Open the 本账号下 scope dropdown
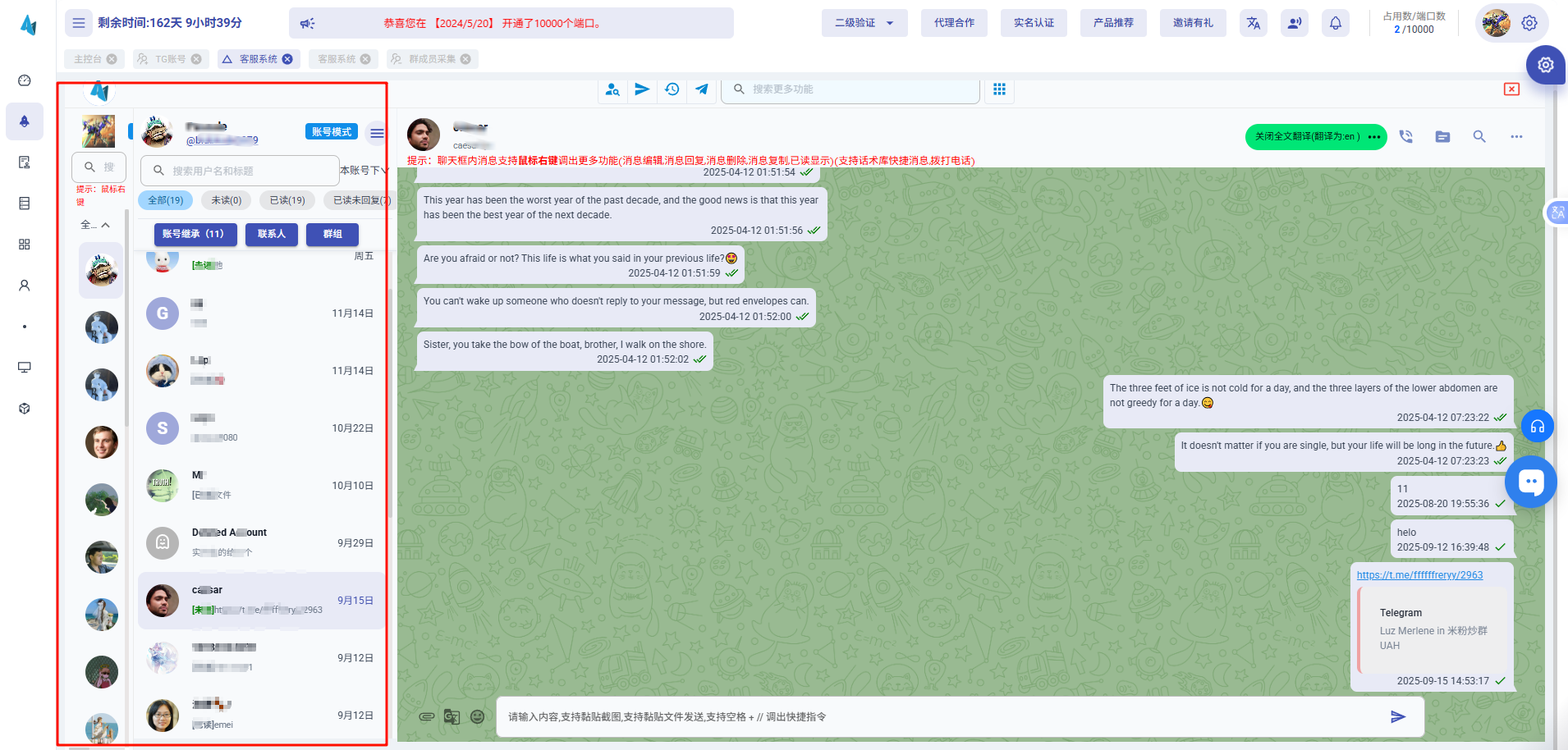Image resolution: width=1568 pixels, height=750 pixels. tap(364, 171)
